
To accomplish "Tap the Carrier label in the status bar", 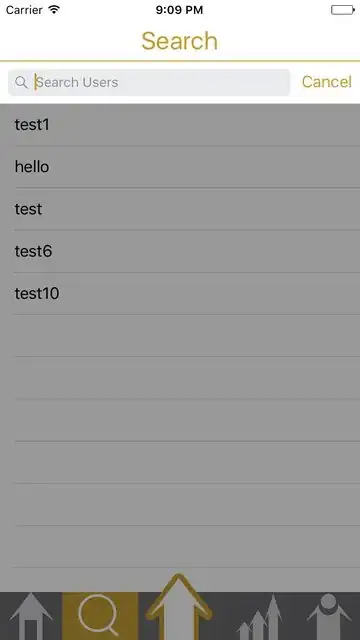I will coord(24,10).
